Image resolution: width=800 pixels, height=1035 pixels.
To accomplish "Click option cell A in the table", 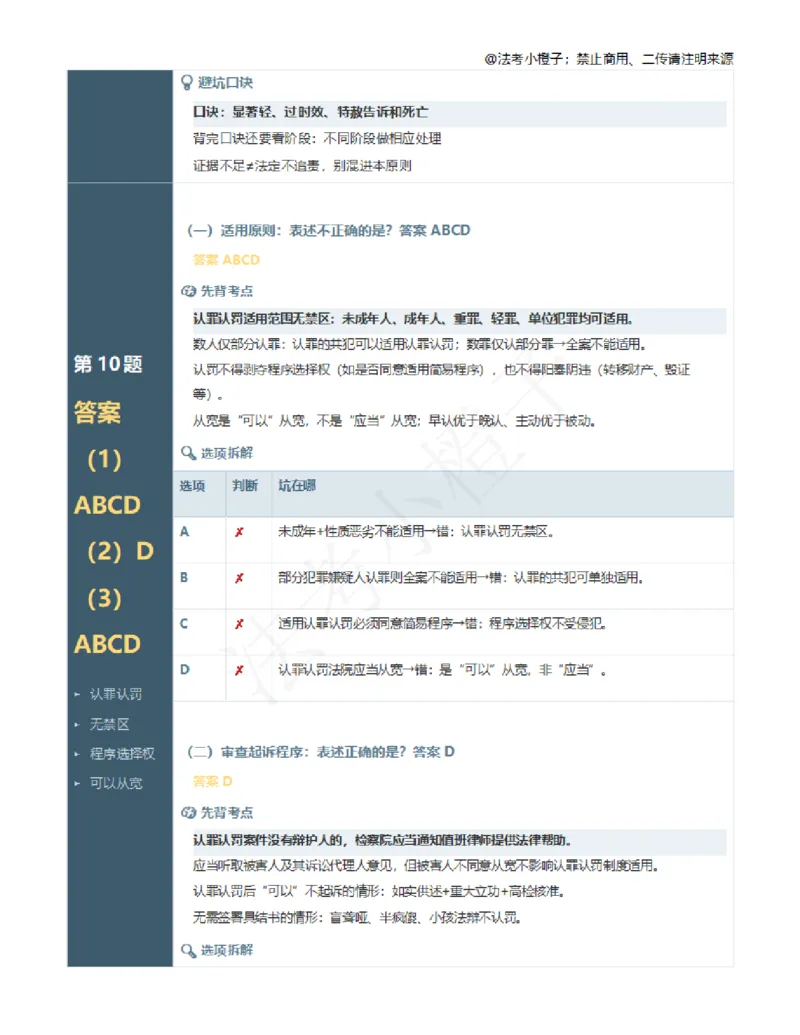I will tap(184, 532).
